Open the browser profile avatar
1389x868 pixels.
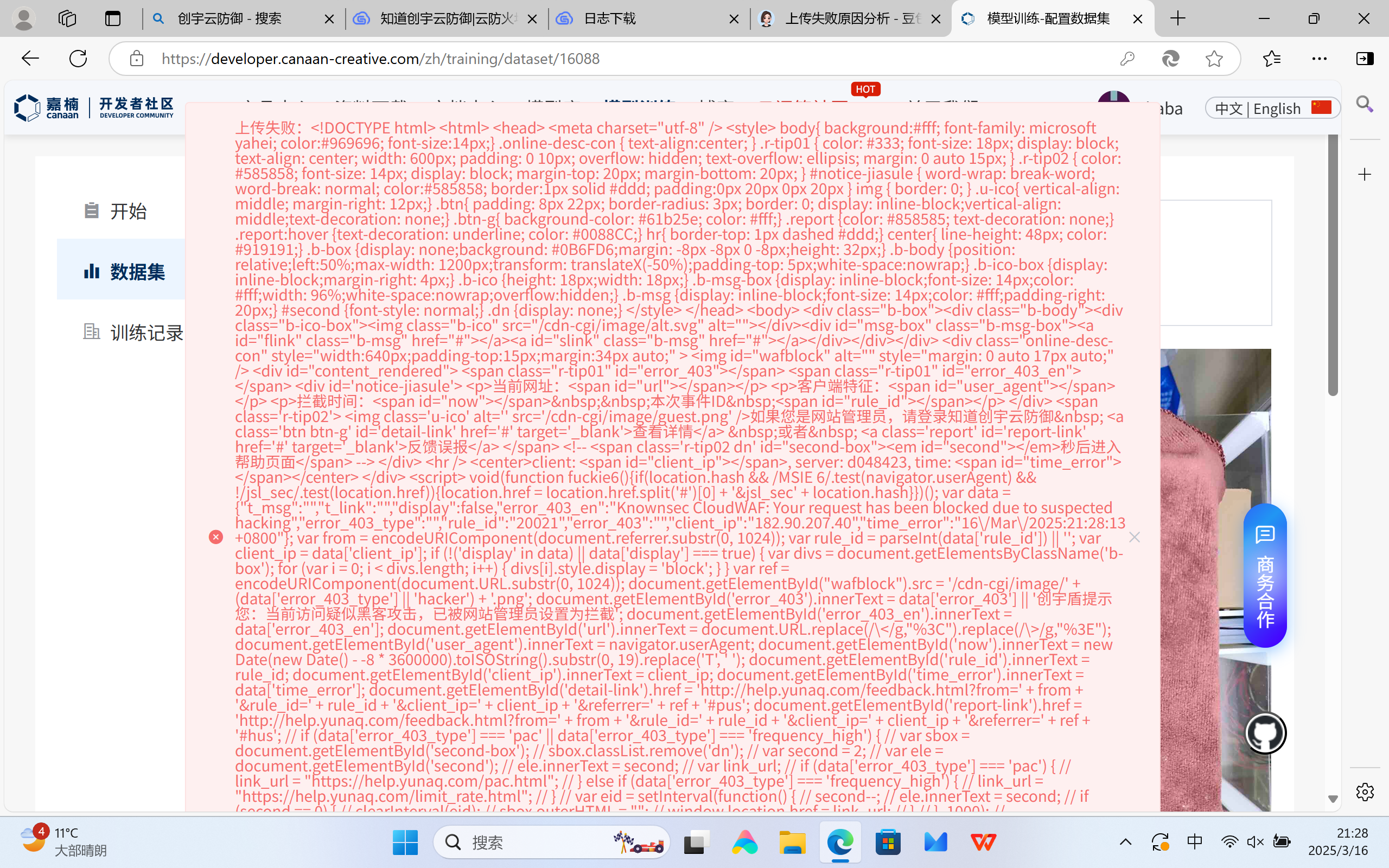(x=23, y=18)
